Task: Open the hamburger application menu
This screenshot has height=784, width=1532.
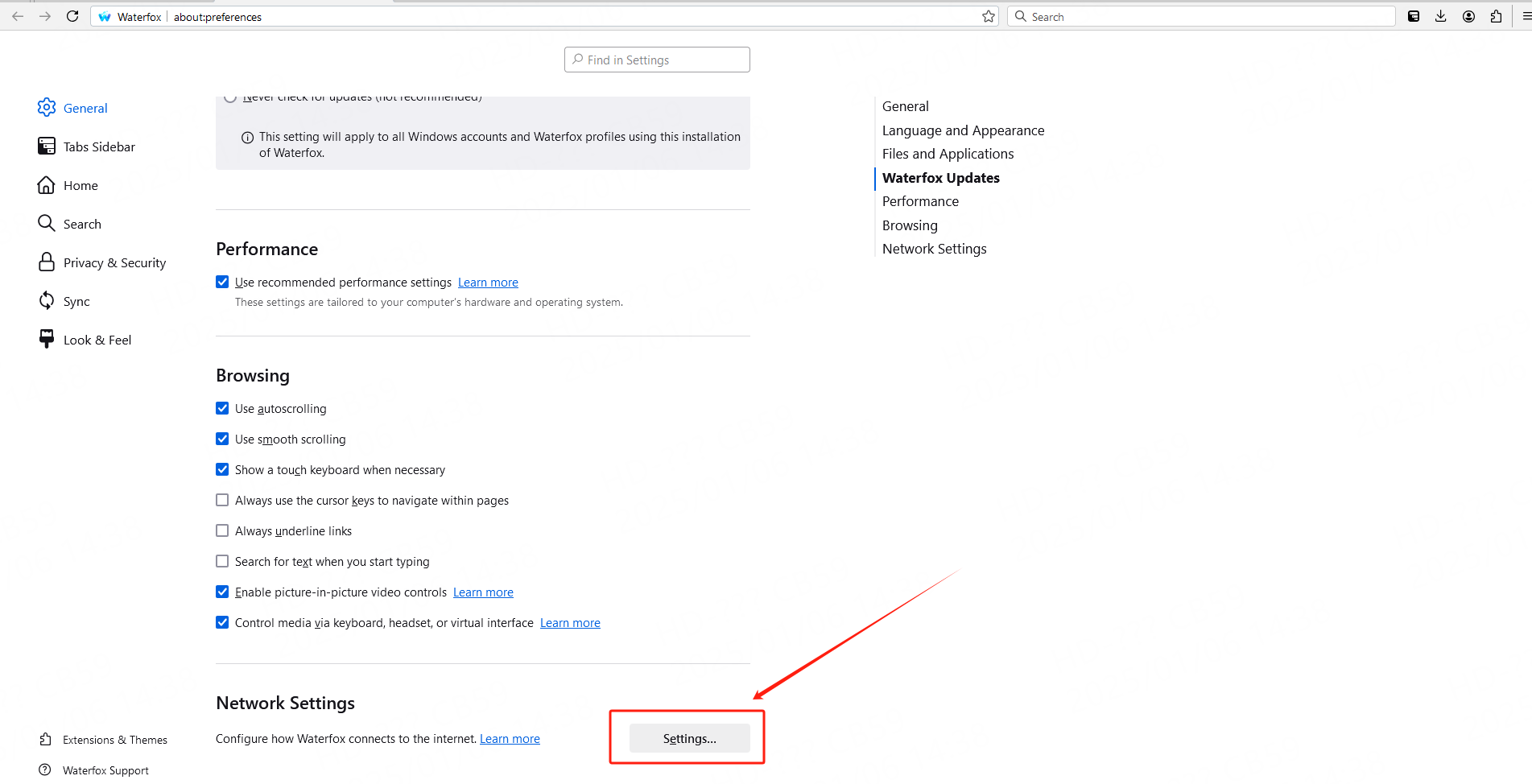Action: [x=1526, y=16]
